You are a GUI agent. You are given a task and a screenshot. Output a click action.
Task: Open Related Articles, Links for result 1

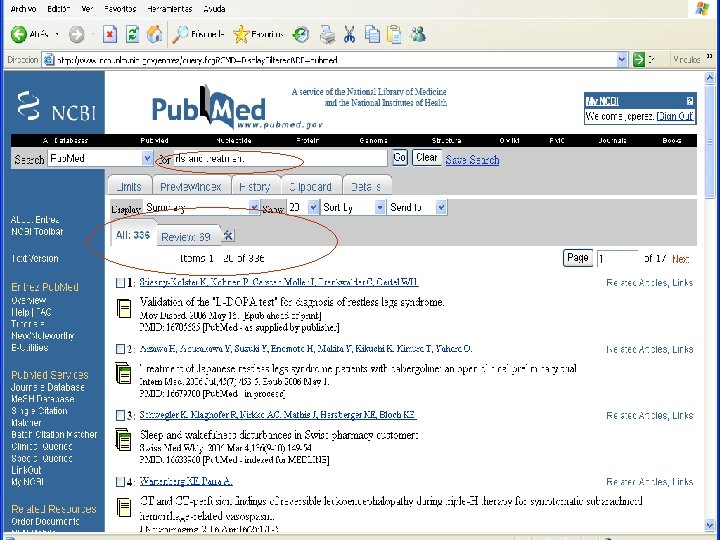point(649,283)
